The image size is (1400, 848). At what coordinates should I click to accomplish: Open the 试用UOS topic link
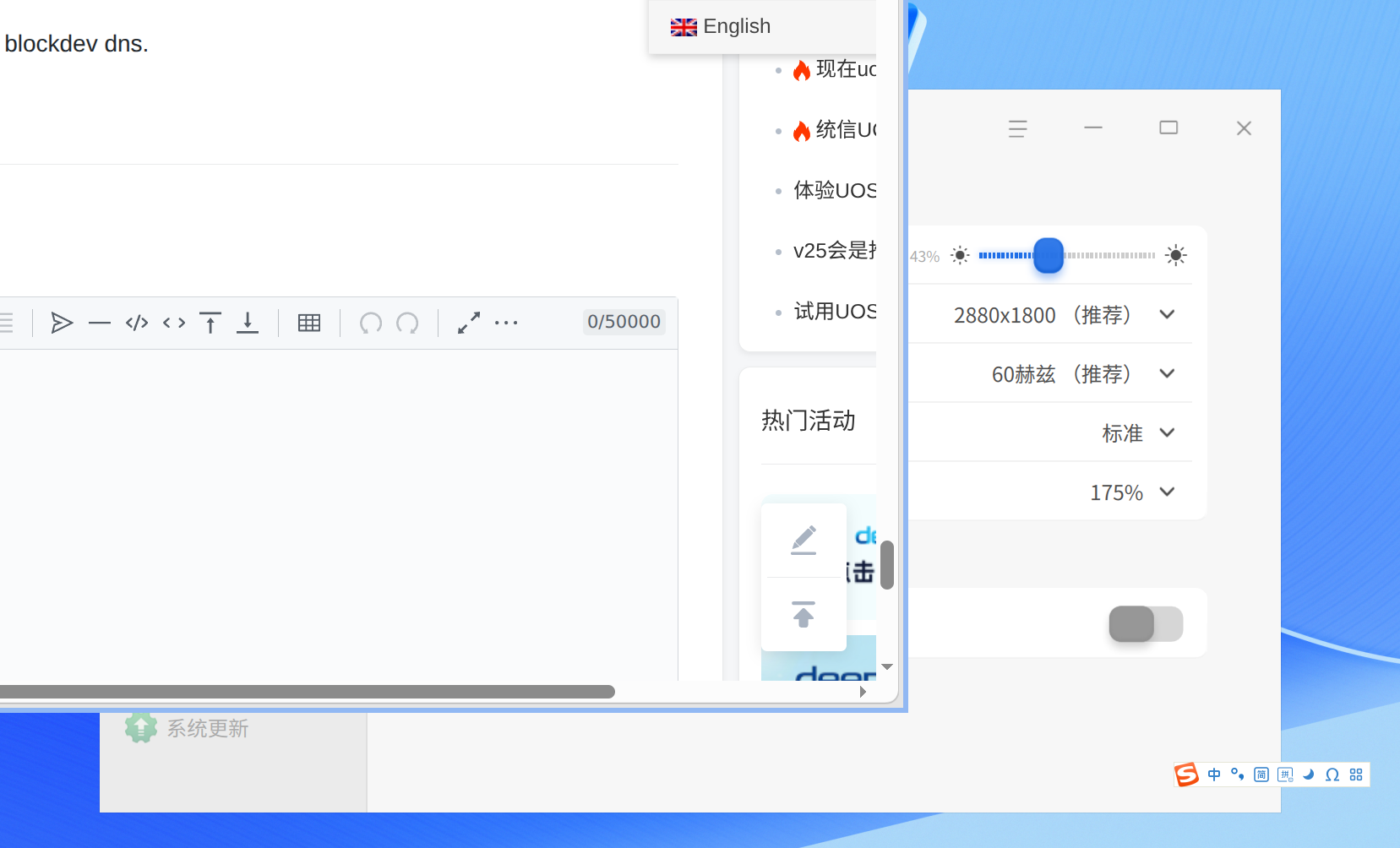tap(835, 312)
